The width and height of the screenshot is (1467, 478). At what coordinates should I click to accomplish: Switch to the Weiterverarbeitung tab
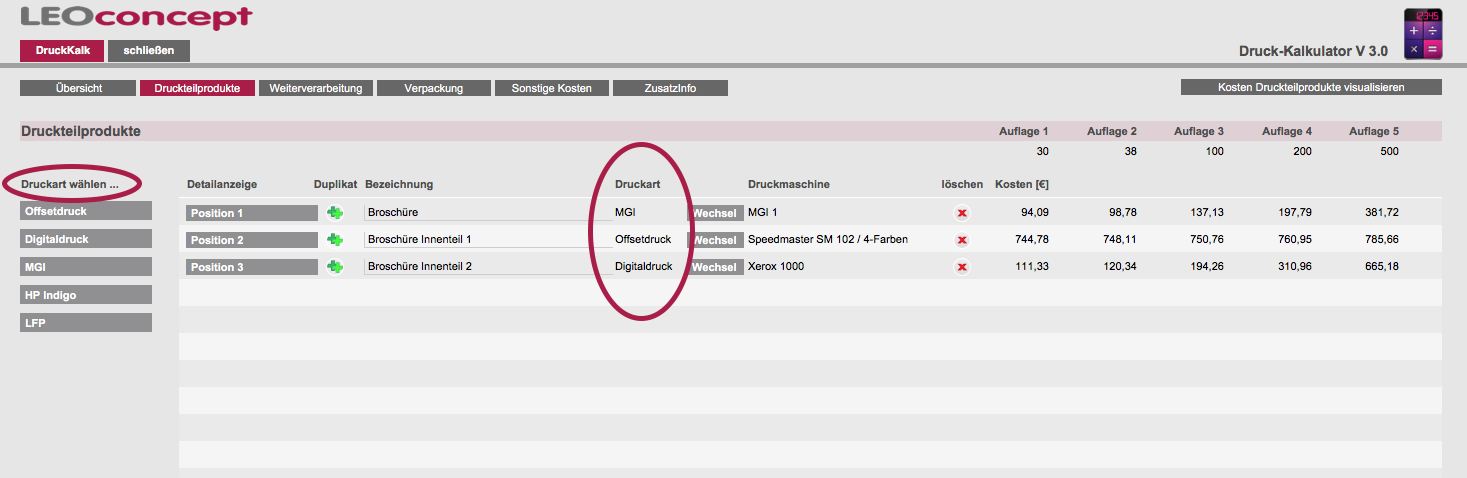315,88
